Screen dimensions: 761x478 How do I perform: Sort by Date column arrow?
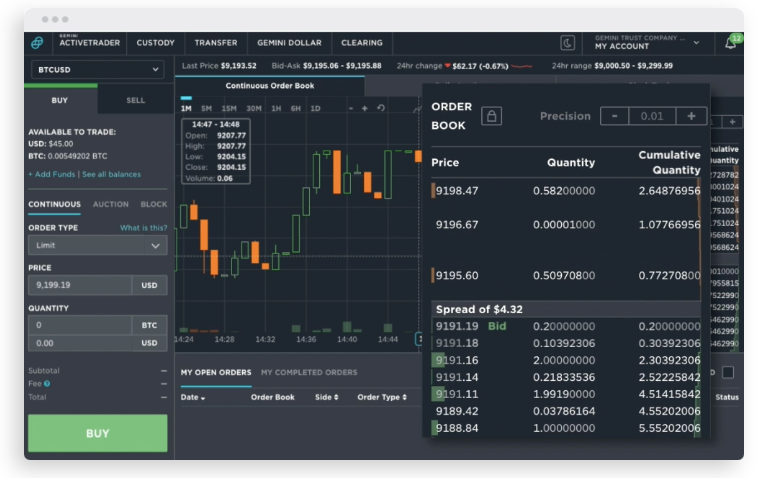tap(203, 398)
